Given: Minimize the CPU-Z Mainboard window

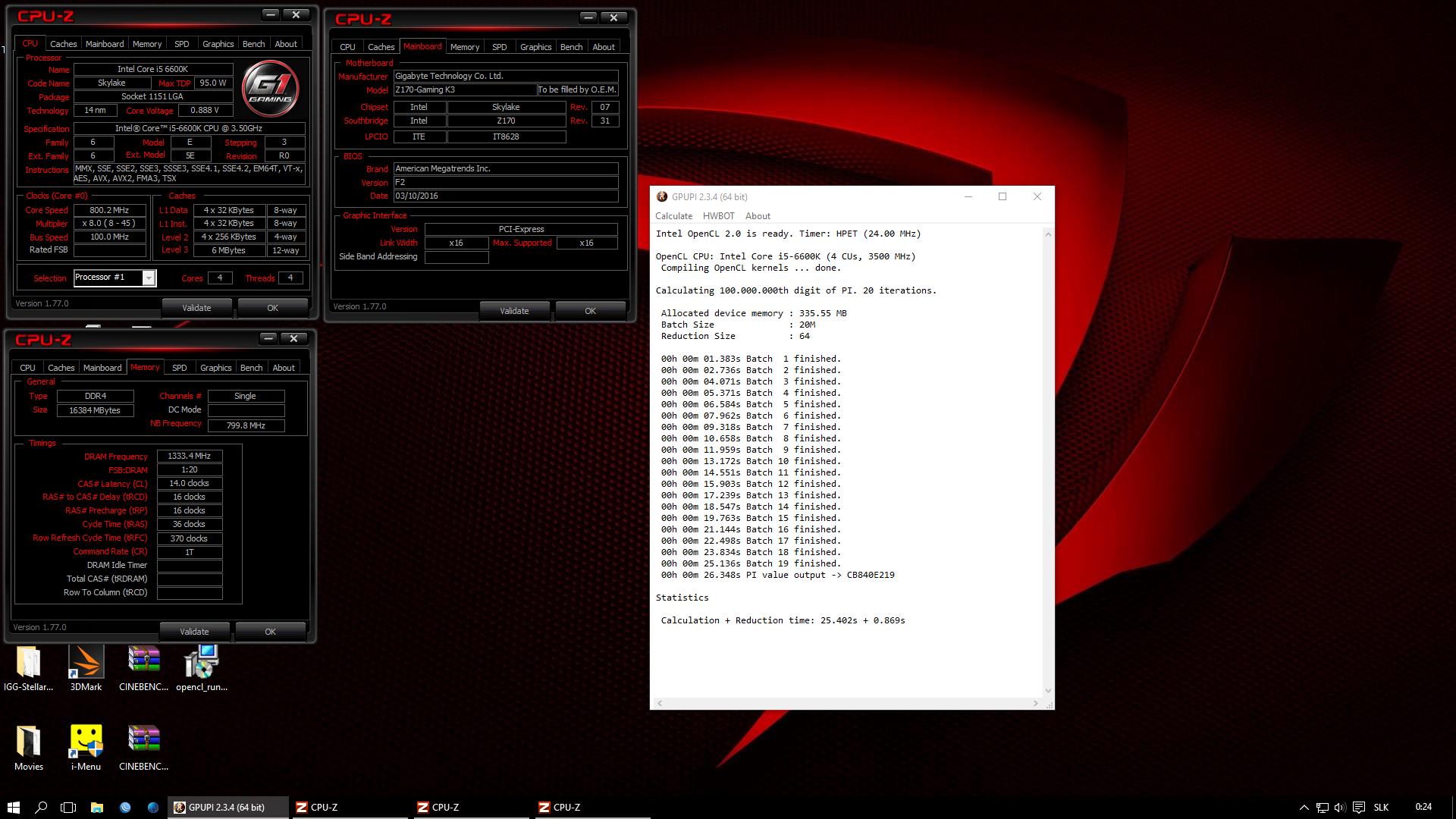Looking at the screenshot, I should (588, 17).
